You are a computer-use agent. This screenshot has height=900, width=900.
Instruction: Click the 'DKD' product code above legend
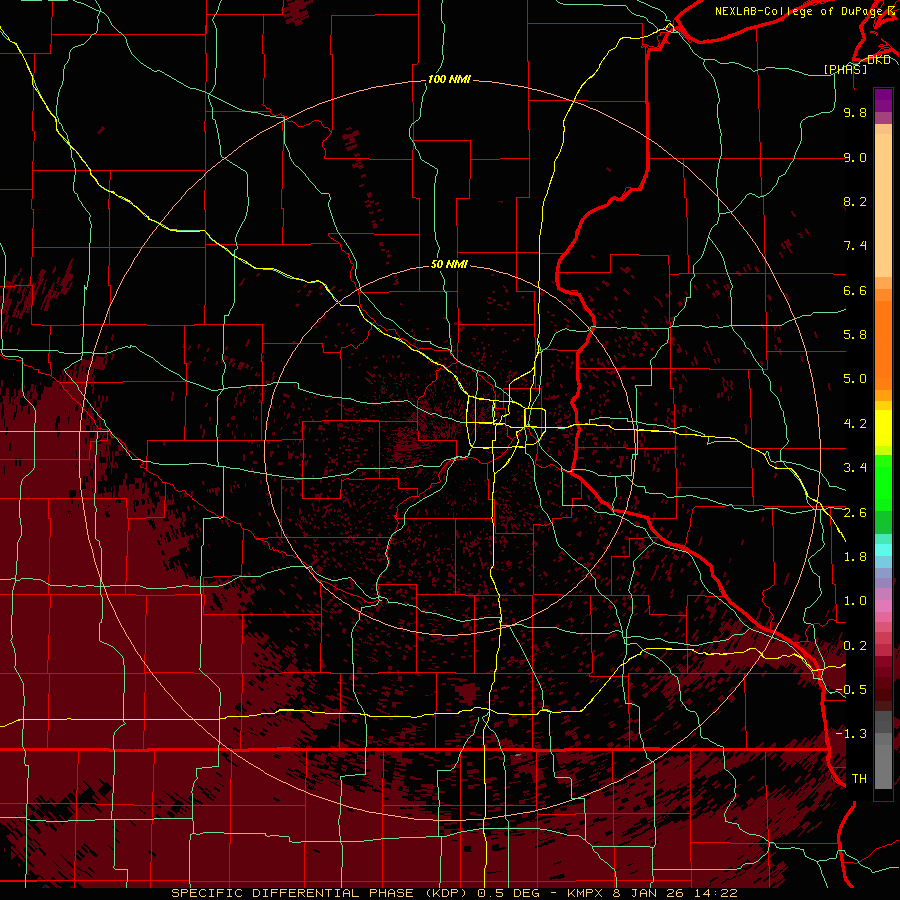[x=879, y=60]
